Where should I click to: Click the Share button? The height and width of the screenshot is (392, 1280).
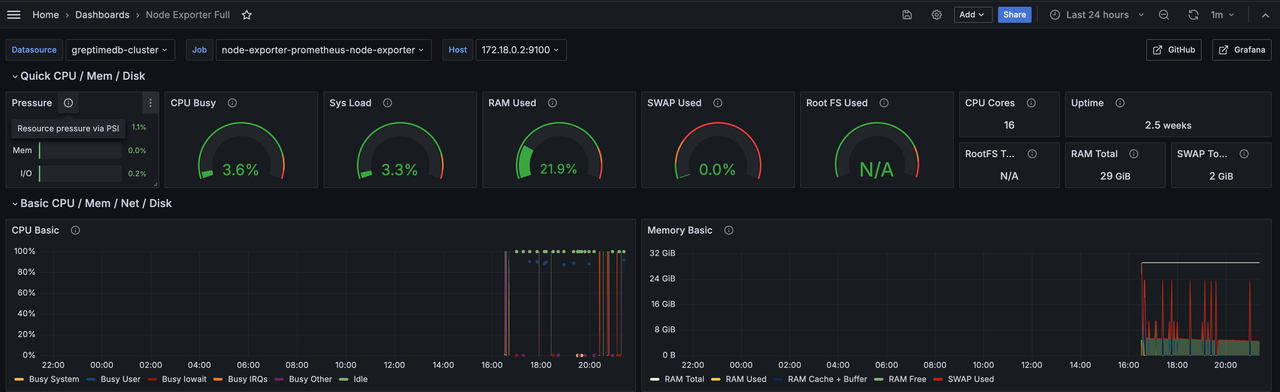1014,15
